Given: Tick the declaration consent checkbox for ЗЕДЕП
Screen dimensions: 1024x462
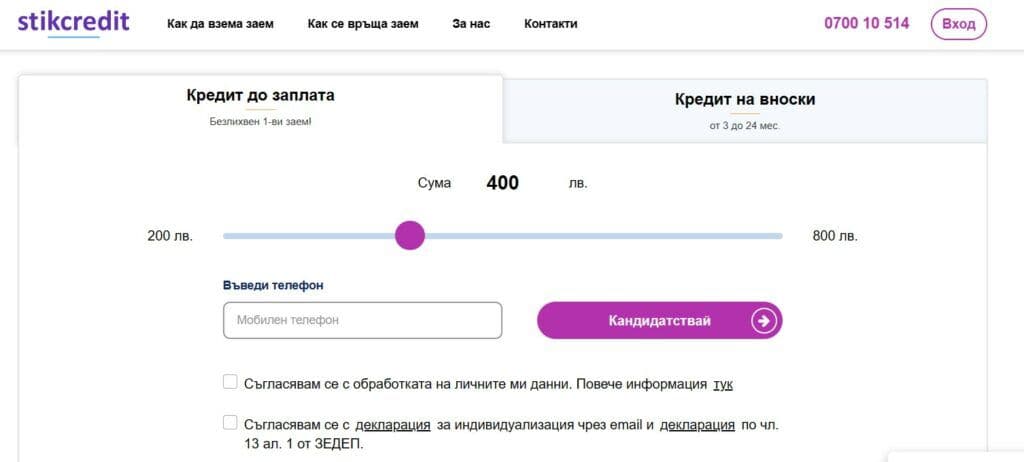Looking at the screenshot, I should 230,423.
